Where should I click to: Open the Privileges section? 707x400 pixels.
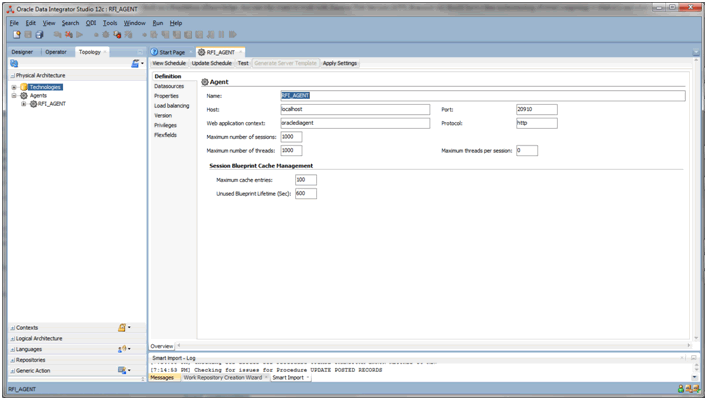tap(165, 125)
